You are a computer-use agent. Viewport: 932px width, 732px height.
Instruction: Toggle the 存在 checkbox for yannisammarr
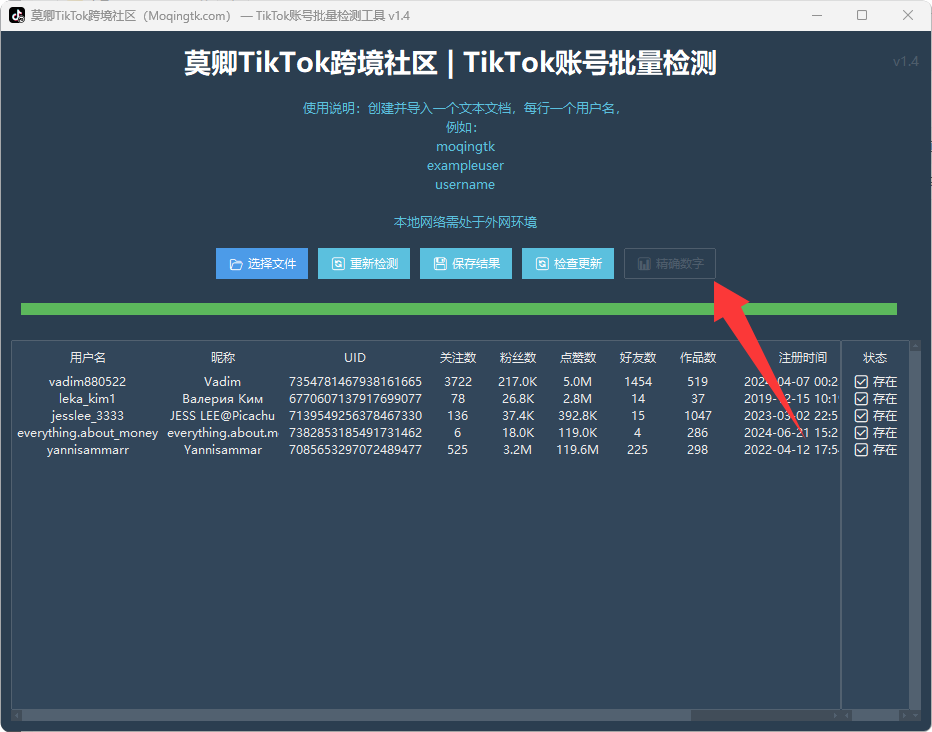(861, 450)
